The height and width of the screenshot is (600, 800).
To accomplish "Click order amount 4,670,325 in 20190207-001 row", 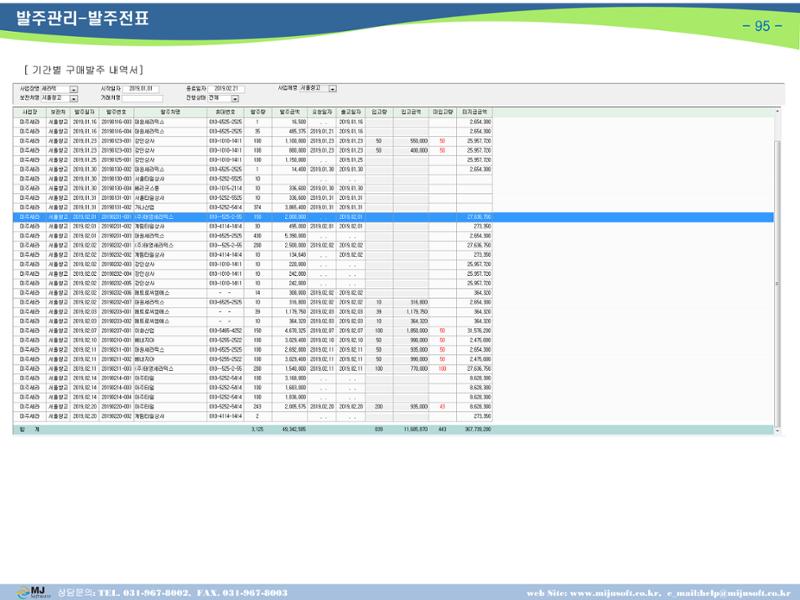I will click(x=295, y=331).
